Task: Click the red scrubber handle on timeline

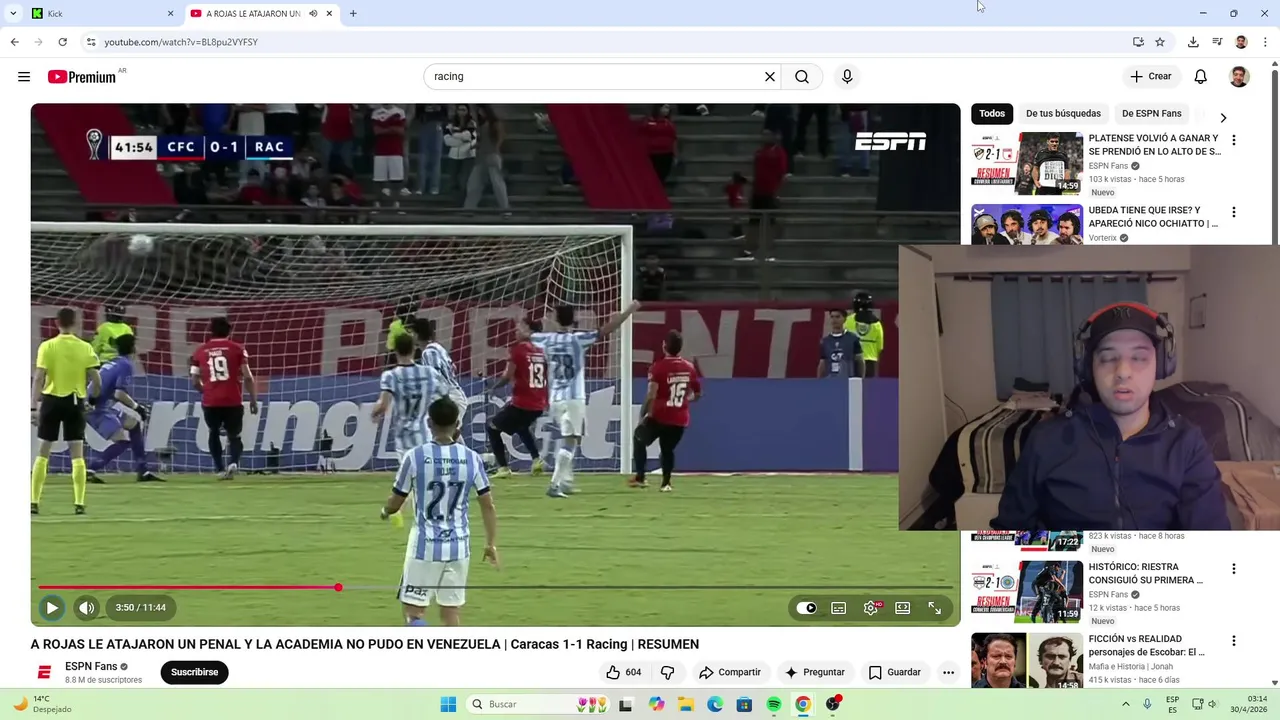Action: [x=338, y=587]
